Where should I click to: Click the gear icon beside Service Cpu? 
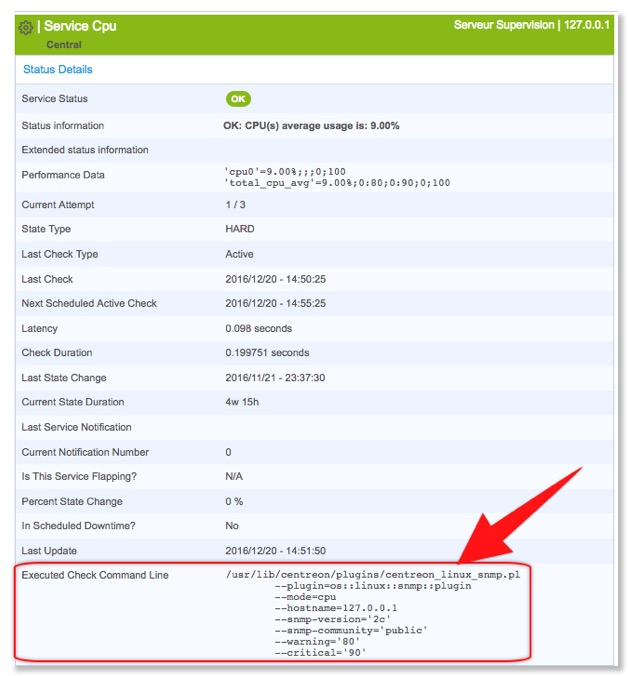(x=26, y=26)
